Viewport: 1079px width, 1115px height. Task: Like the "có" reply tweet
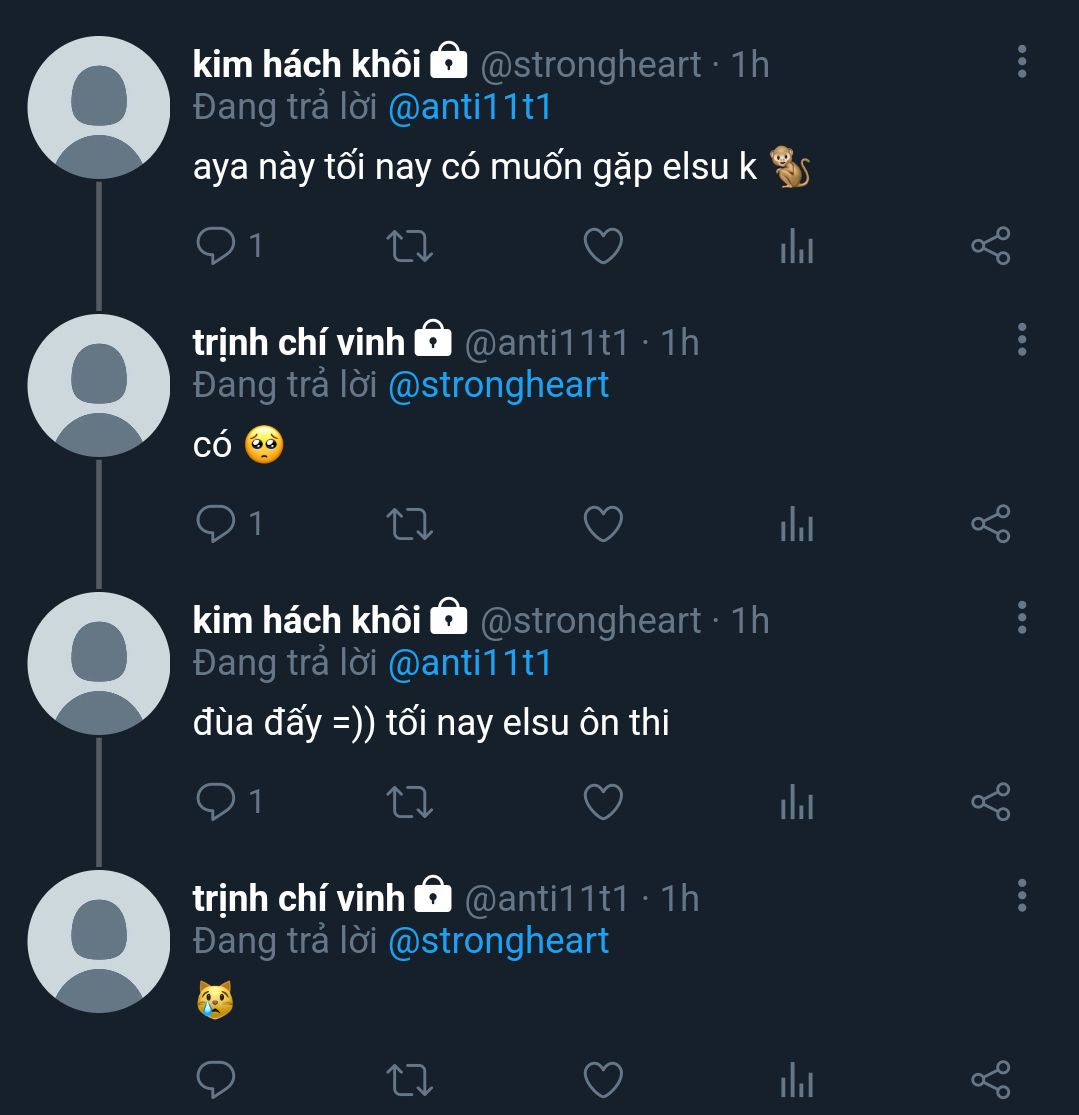point(603,524)
